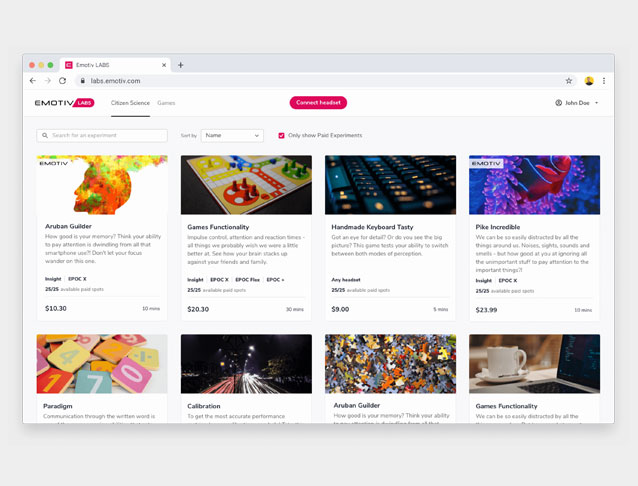Open Chrome three-dot menu
This screenshot has width=638, height=486.
[x=604, y=81]
